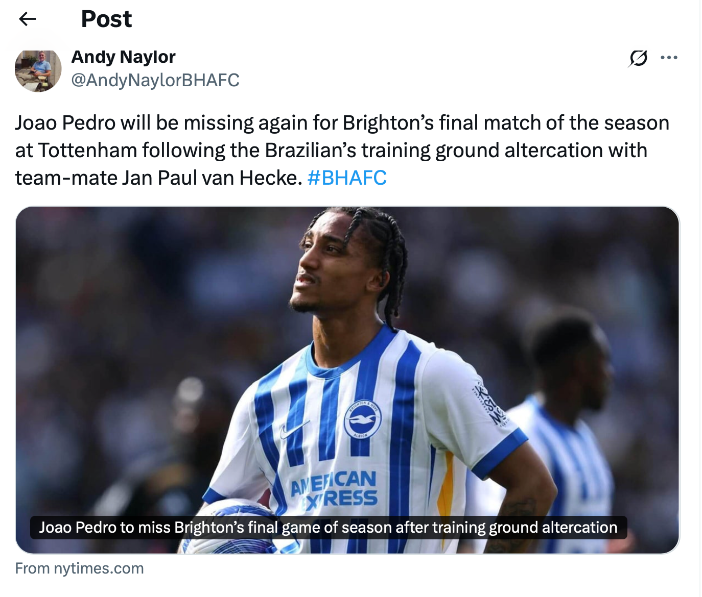Viewport: 702px width, 597px height.
Task: Click the back arrow icon
Action: (x=27, y=19)
